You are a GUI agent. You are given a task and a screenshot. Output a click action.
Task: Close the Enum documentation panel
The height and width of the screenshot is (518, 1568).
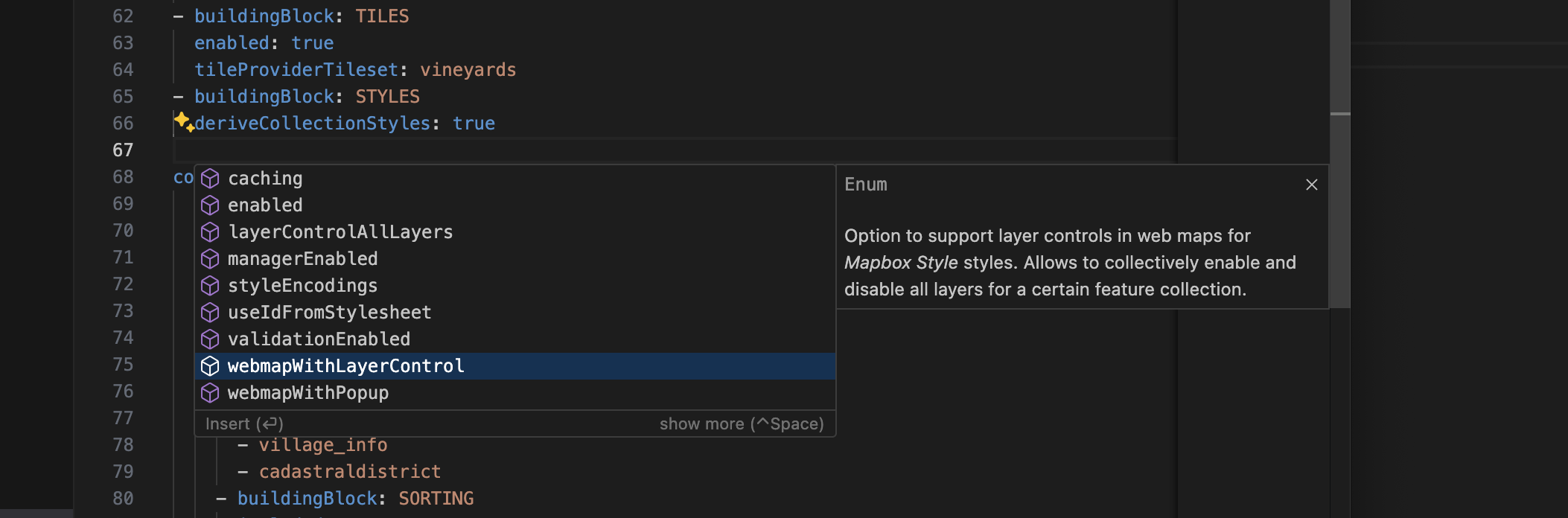pos(1311,185)
